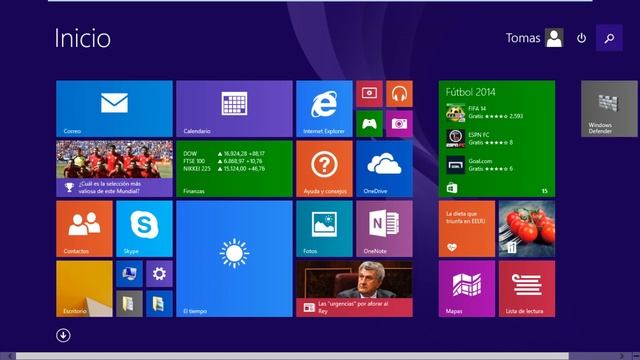Open the Mapas tile
Image resolution: width=640 pixels, height=360 pixels.
tap(467, 289)
